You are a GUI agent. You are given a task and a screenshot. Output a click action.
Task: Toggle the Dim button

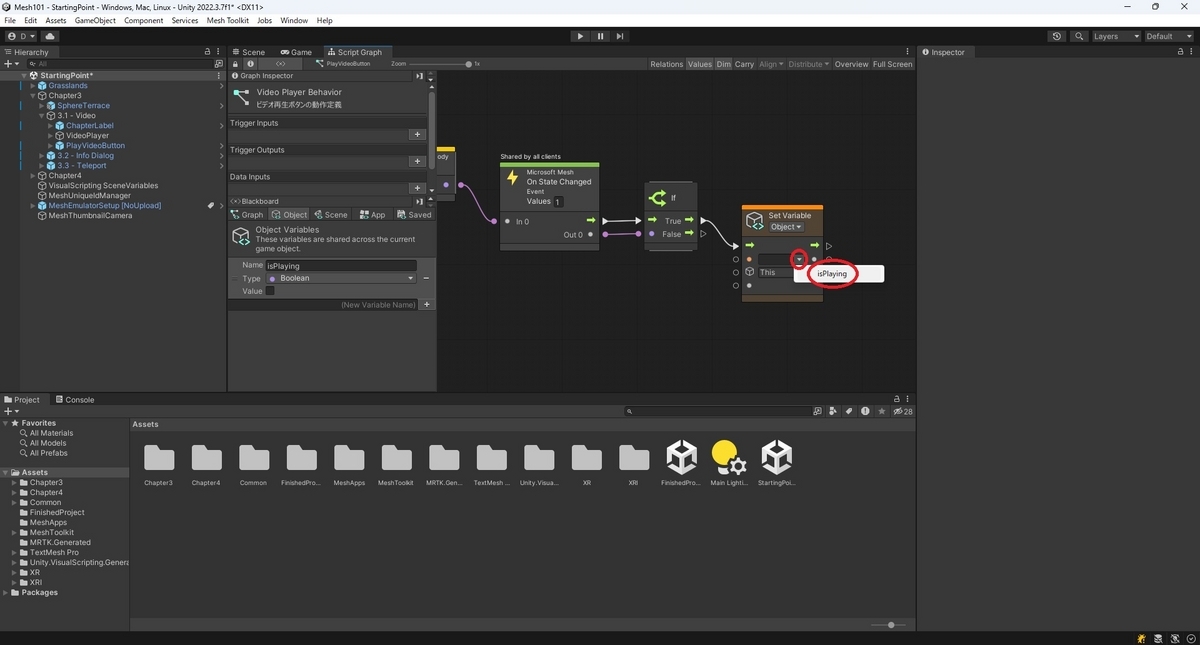click(724, 64)
